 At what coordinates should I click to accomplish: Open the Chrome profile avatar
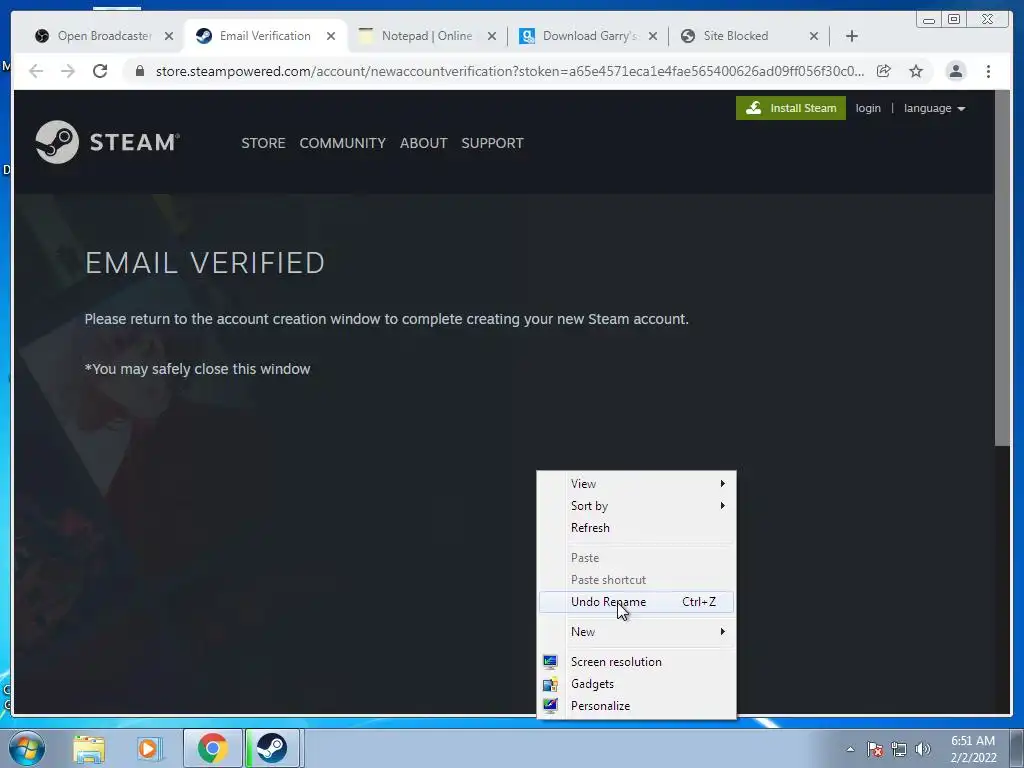[955, 71]
